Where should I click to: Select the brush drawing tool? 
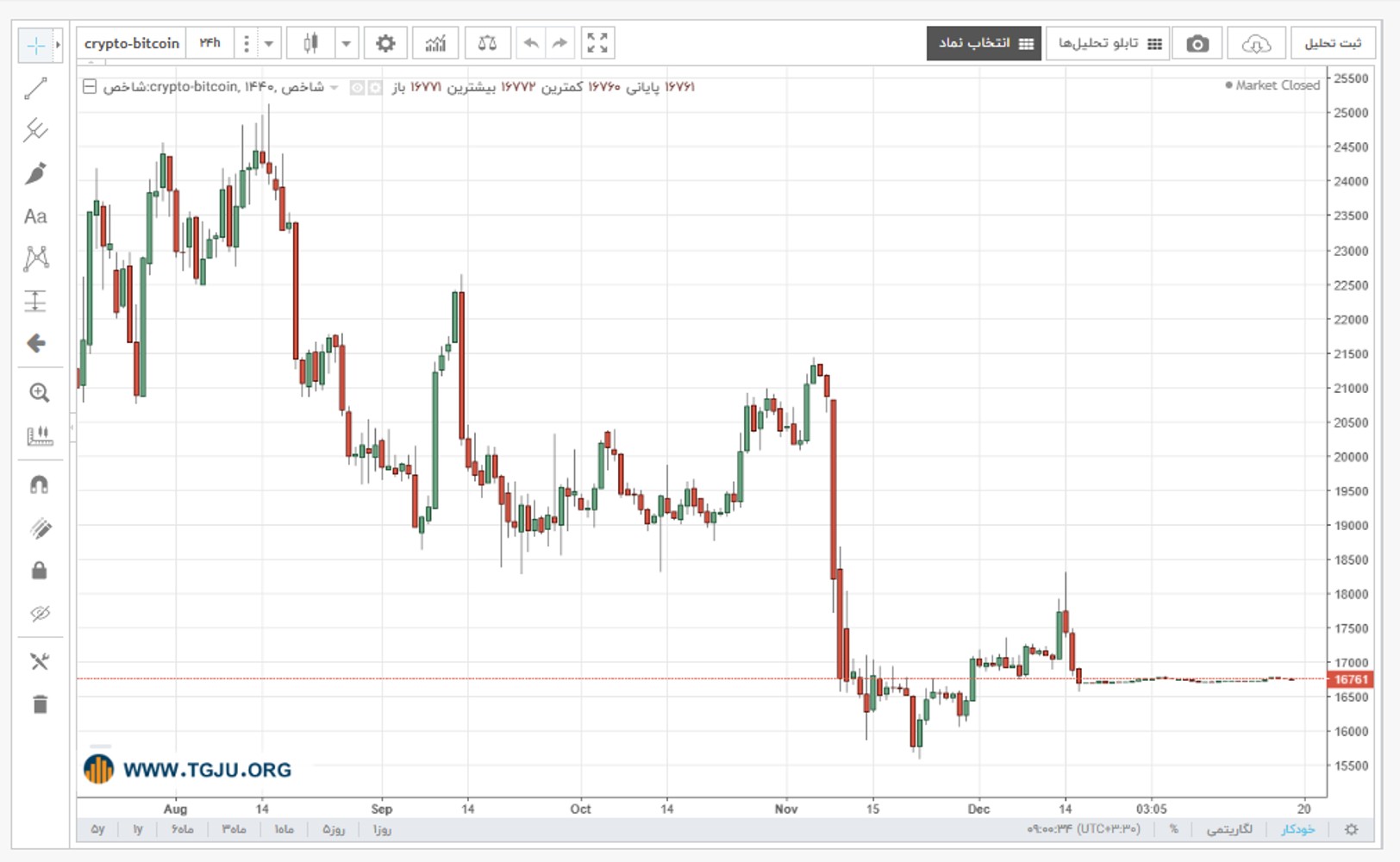(36, 173)
